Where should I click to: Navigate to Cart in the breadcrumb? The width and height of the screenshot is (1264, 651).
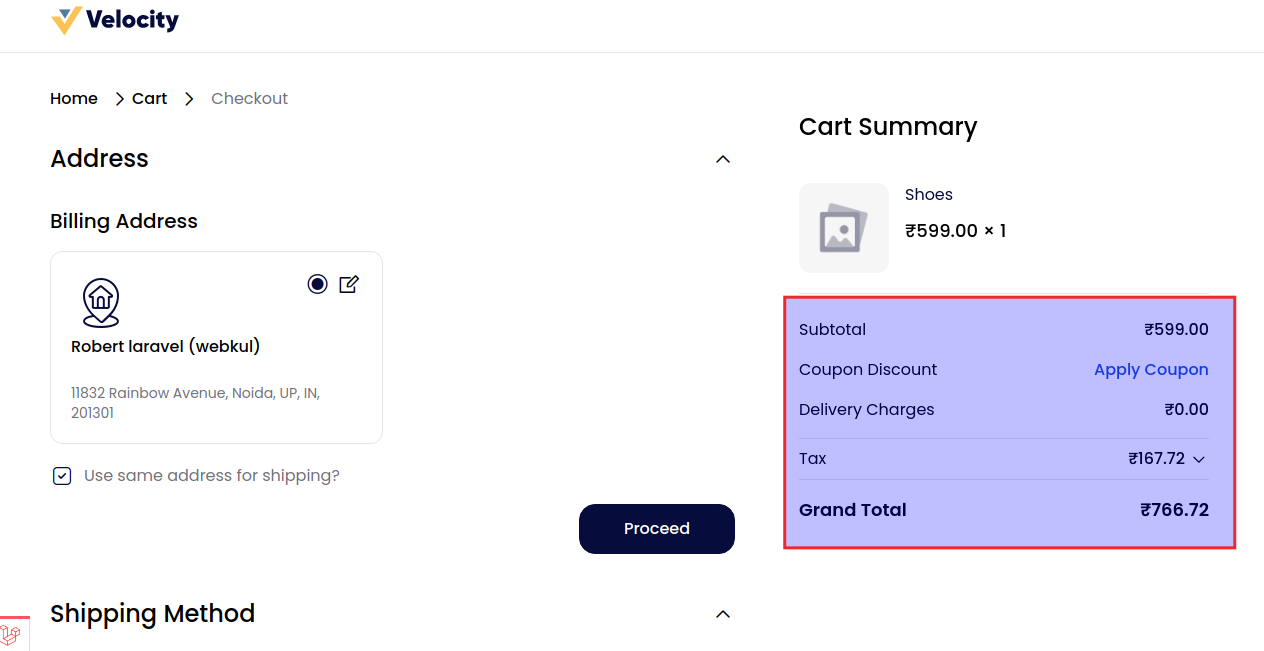click(150, 99)
